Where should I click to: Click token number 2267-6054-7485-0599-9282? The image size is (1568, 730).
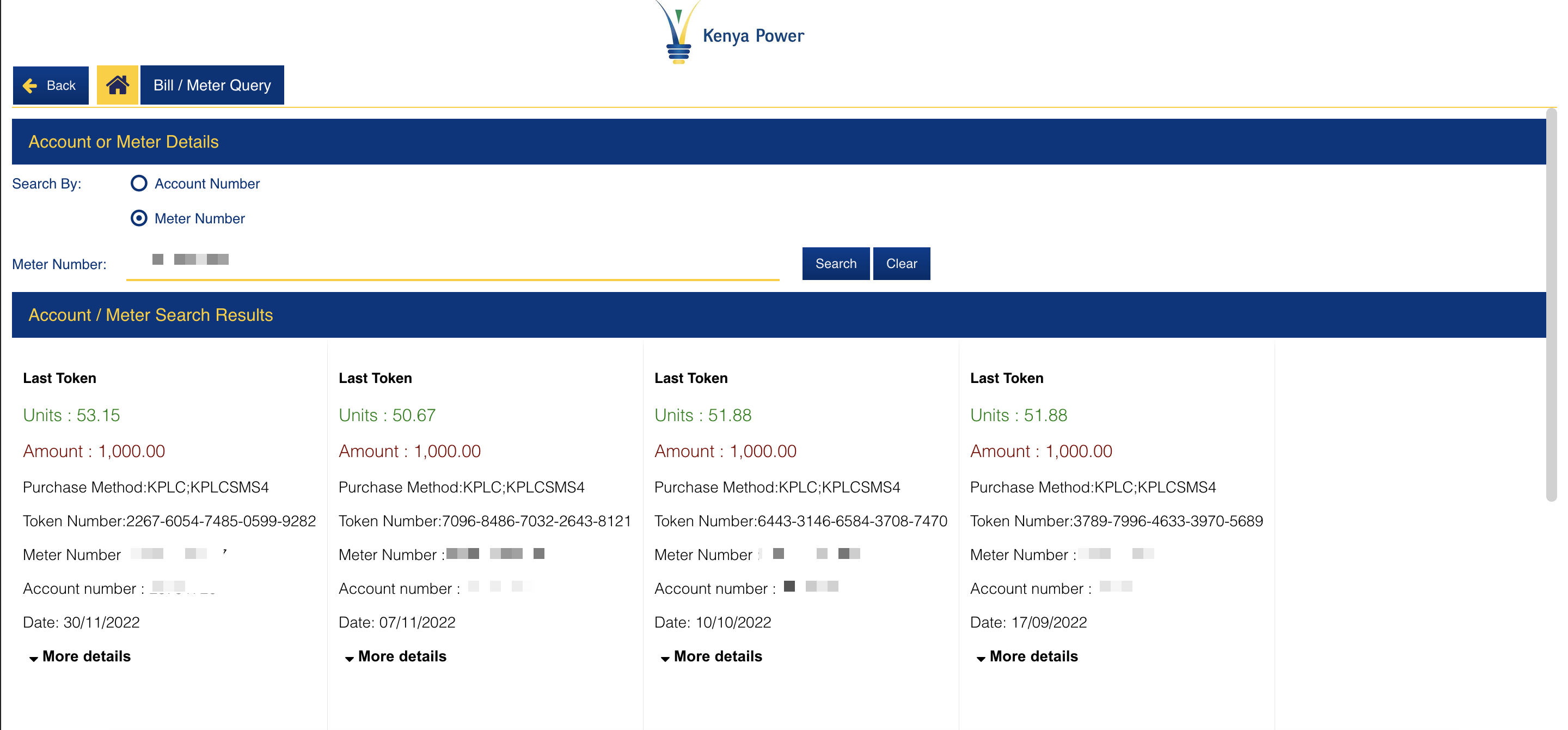[221, 521]
